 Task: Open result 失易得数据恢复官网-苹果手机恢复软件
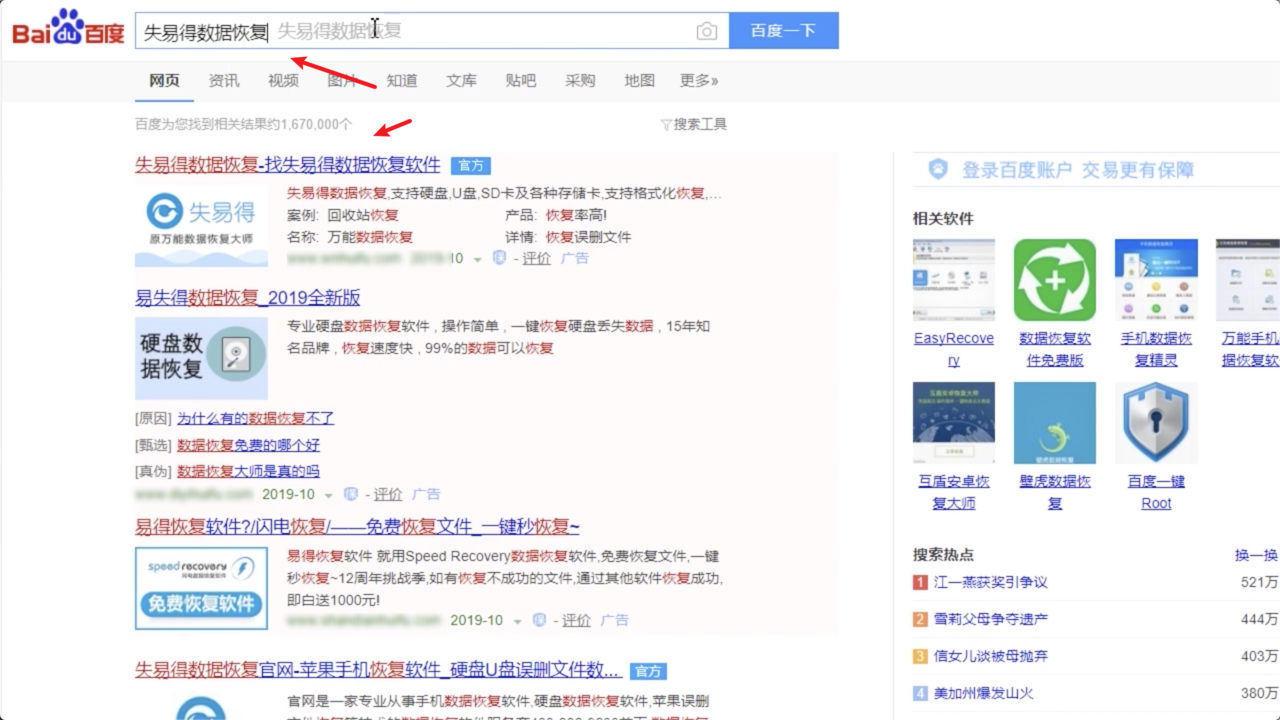pos(378,670)
